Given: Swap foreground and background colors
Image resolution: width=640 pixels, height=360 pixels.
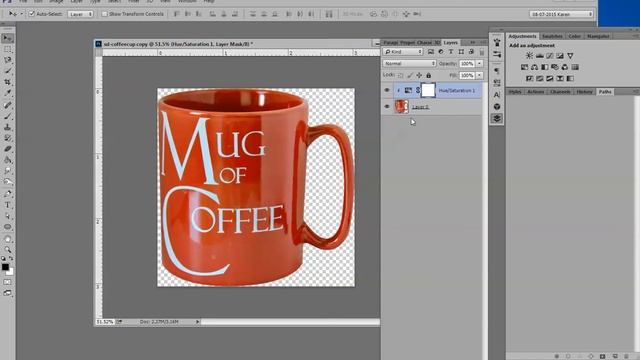Looking at the screenshot, I should click(x=11, y=259).
